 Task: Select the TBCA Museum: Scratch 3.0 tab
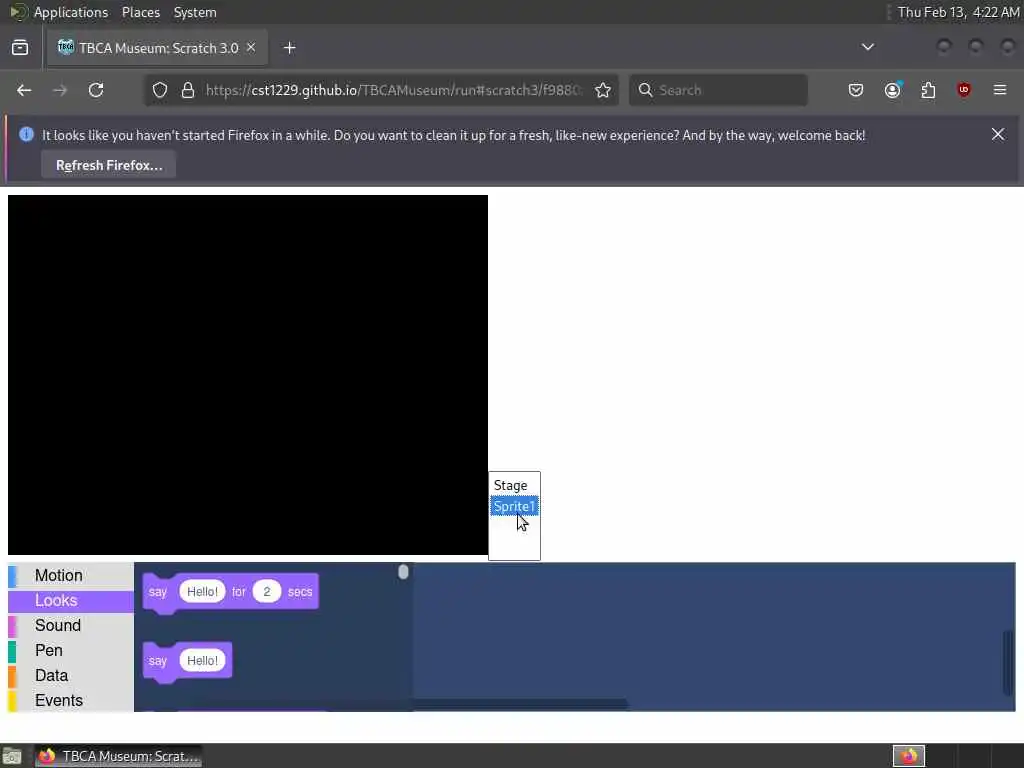(x=157, y=48)
